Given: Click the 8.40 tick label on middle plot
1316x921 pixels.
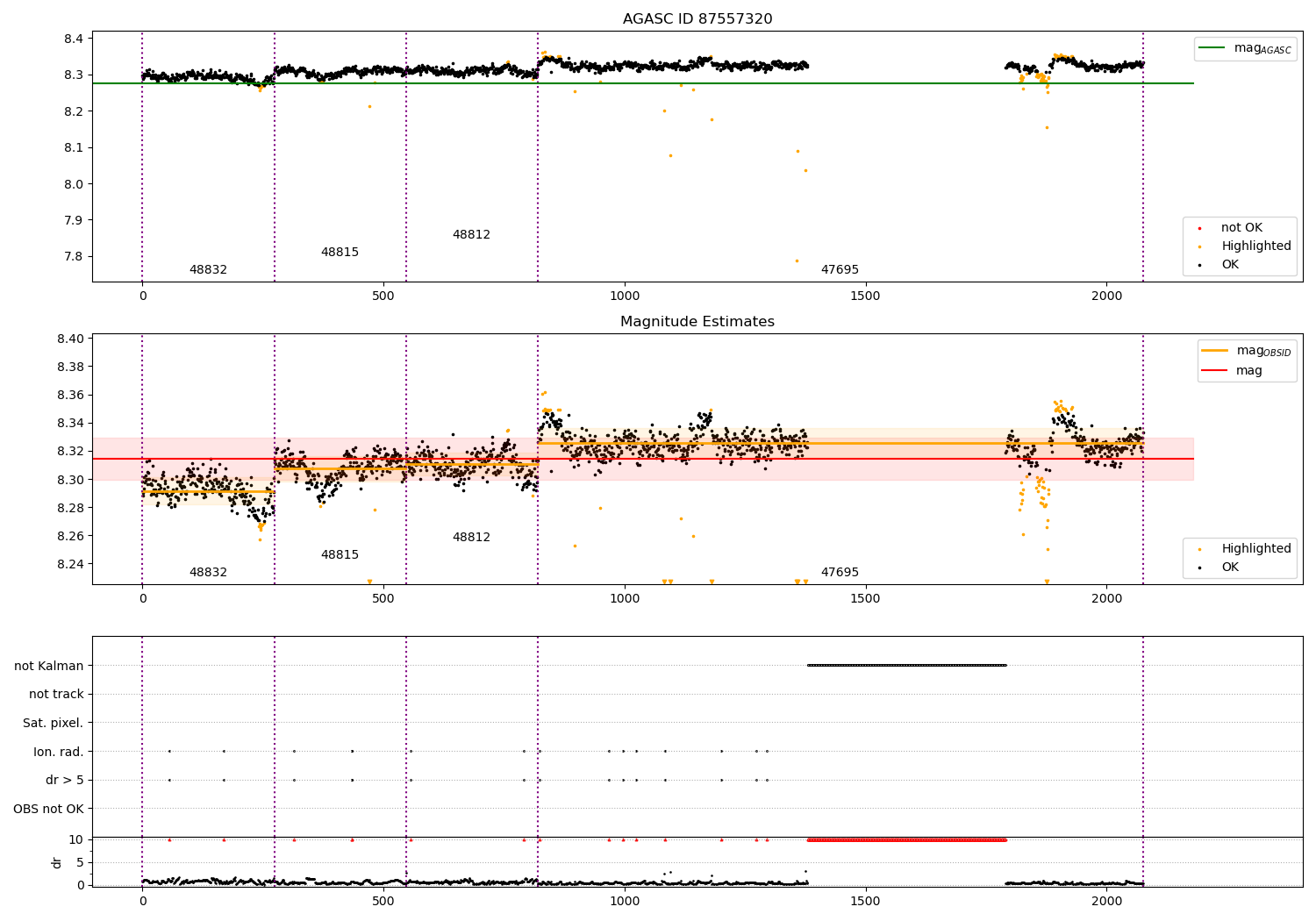Looking at the screenshot, I should coord(70,339).
